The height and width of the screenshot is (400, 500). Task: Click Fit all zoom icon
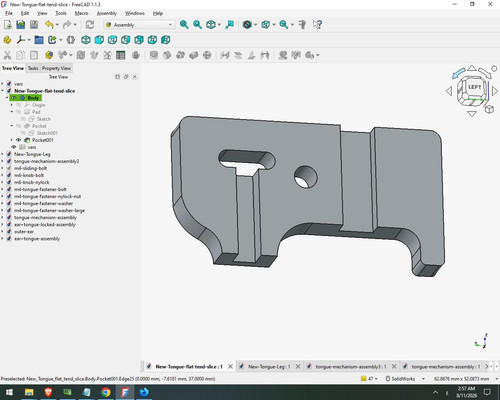tap(184, 25)
